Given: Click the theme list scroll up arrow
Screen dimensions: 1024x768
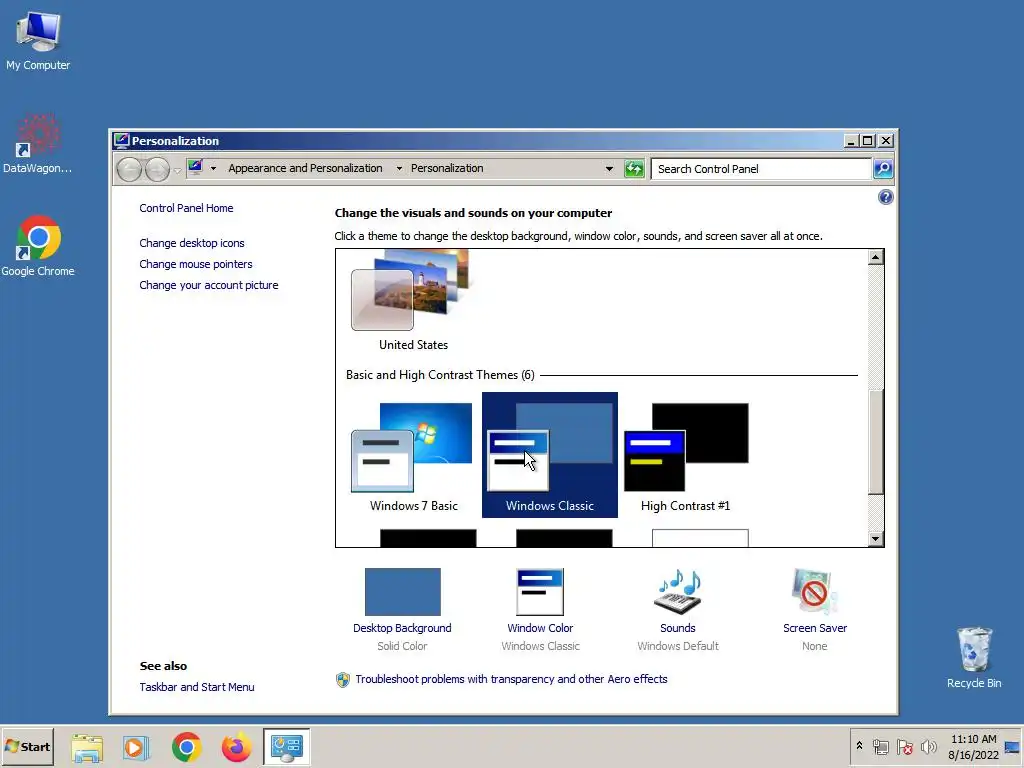Looking at the screenshot, I should tap(876, 257).
